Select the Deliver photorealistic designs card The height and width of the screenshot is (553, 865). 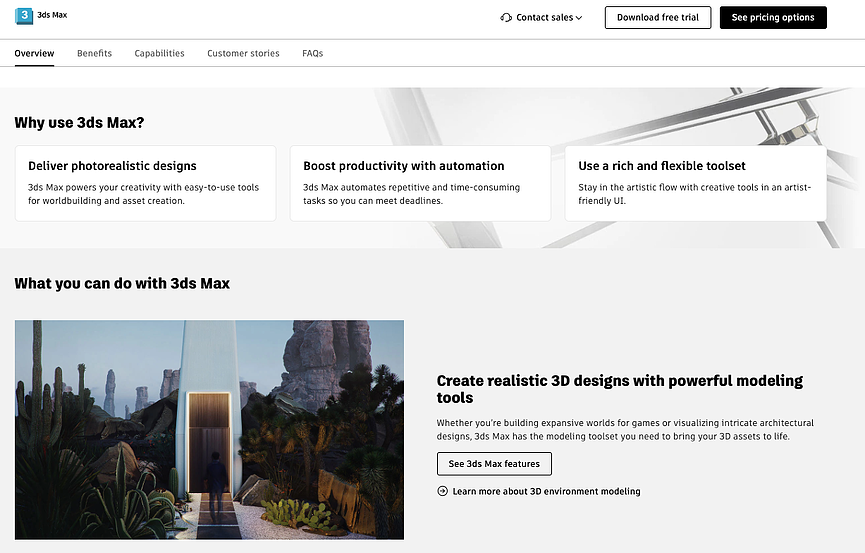[146, 183]
